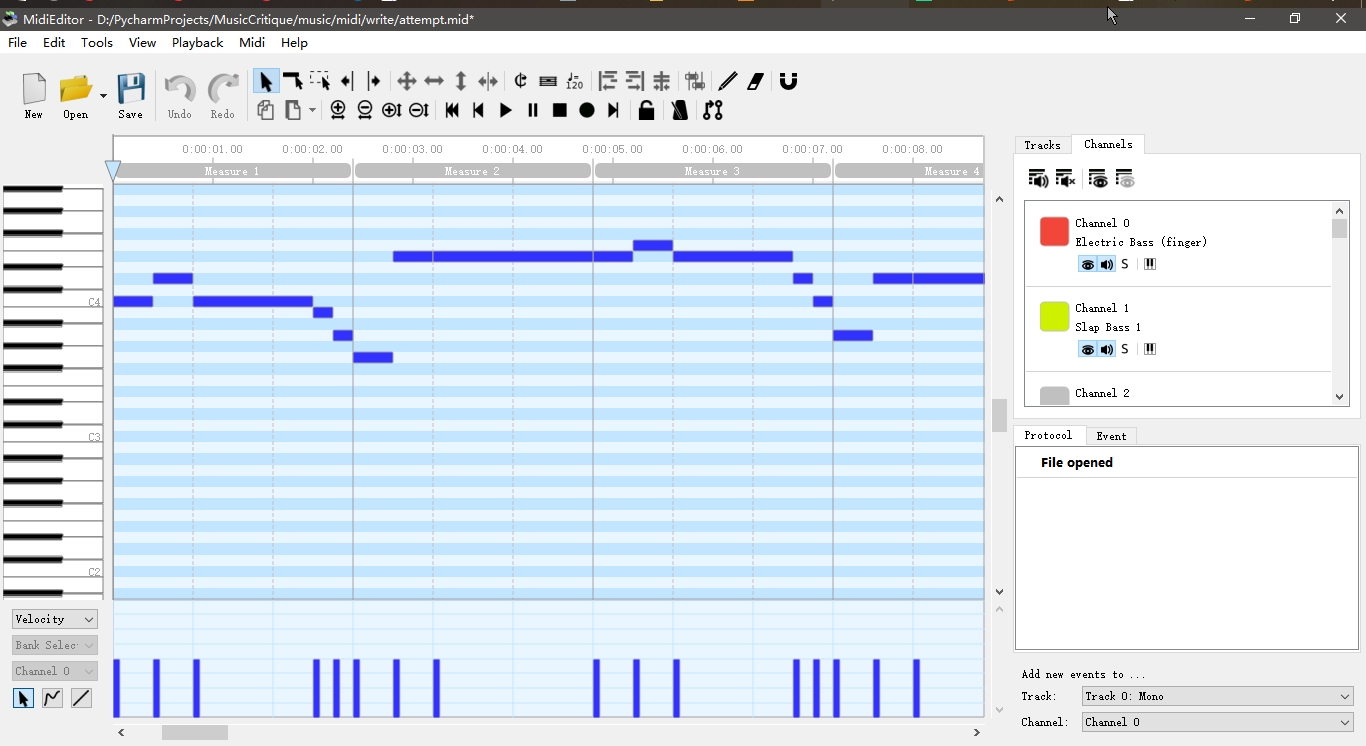This screenshot has width=1366, height=746.
Task: Click the yellow-green Channel 1 color swatch
Action: coord(1054,317)
